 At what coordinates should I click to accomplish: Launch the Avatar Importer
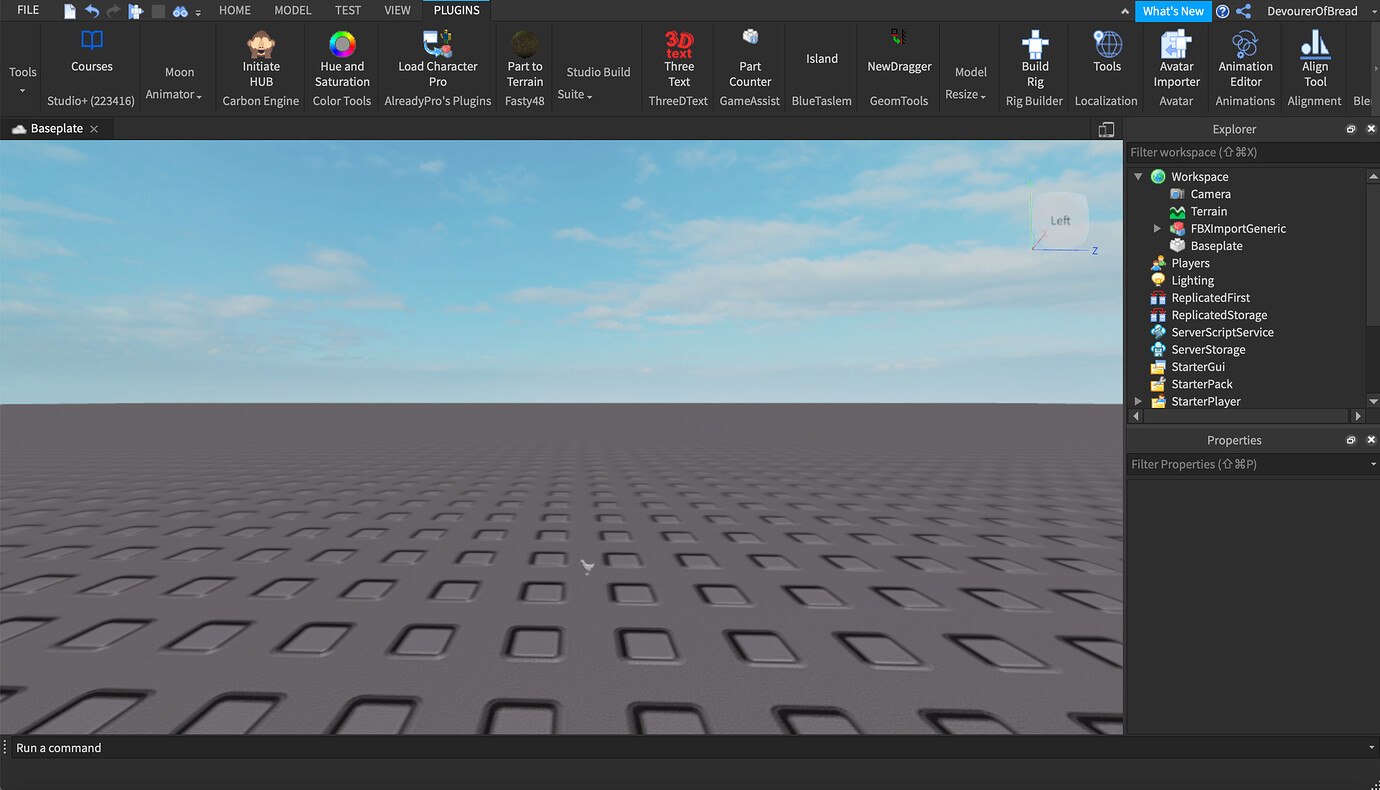tap(1176, 60)
